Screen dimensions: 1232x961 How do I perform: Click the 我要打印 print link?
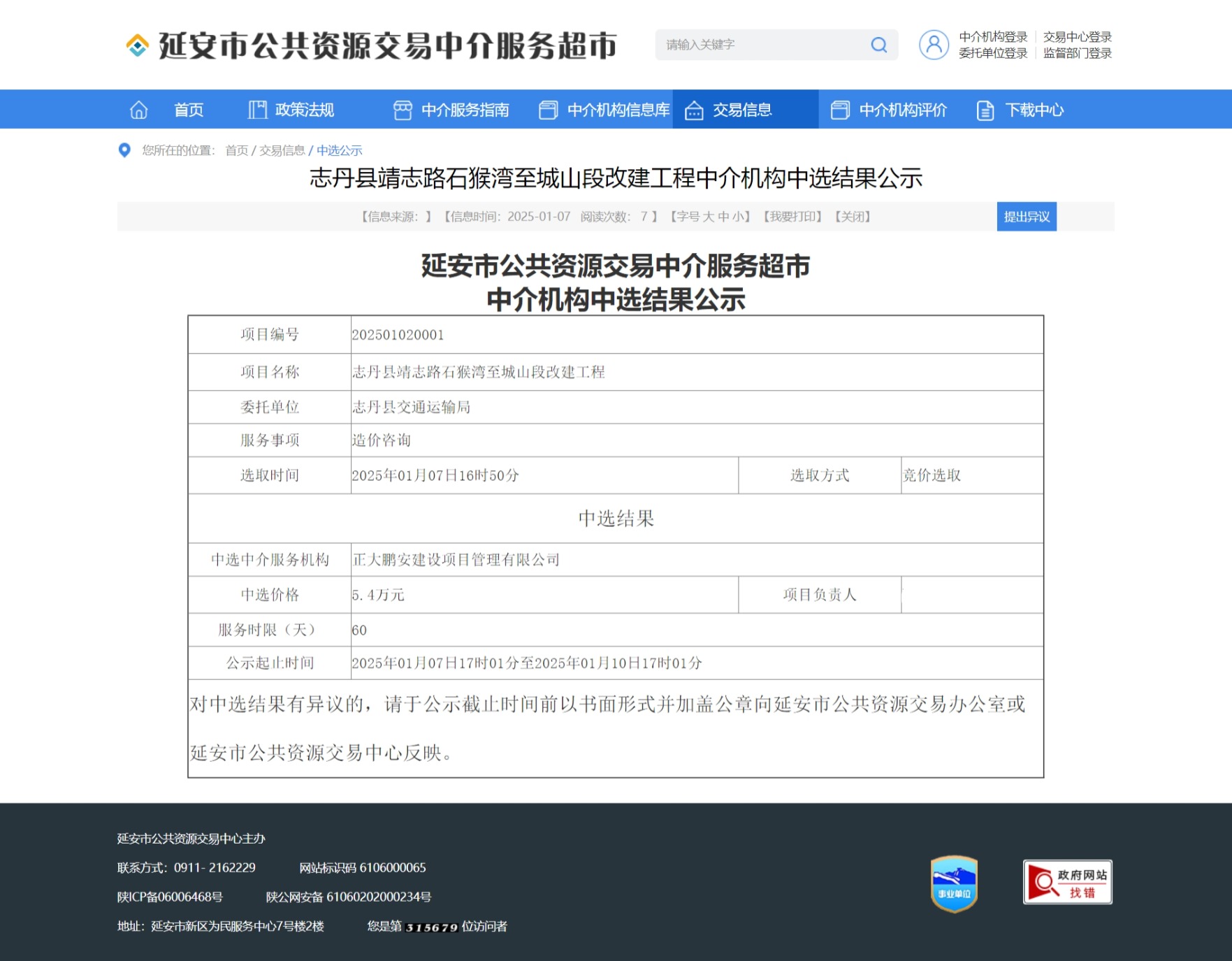pyautogui.click(x=792, y=217)
